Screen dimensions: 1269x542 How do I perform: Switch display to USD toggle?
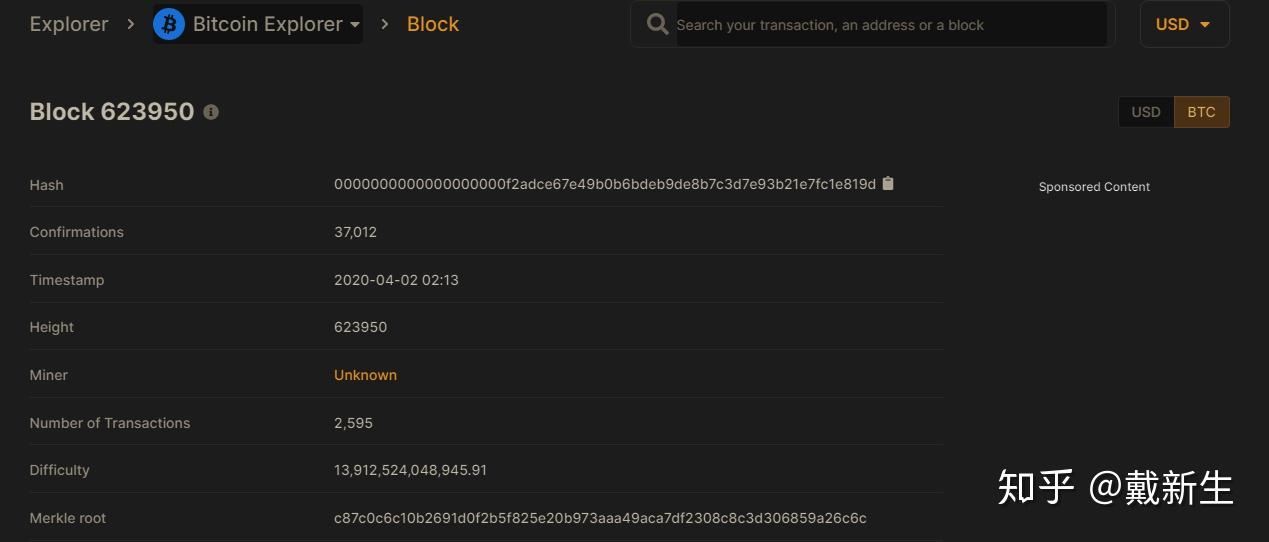1146,112
